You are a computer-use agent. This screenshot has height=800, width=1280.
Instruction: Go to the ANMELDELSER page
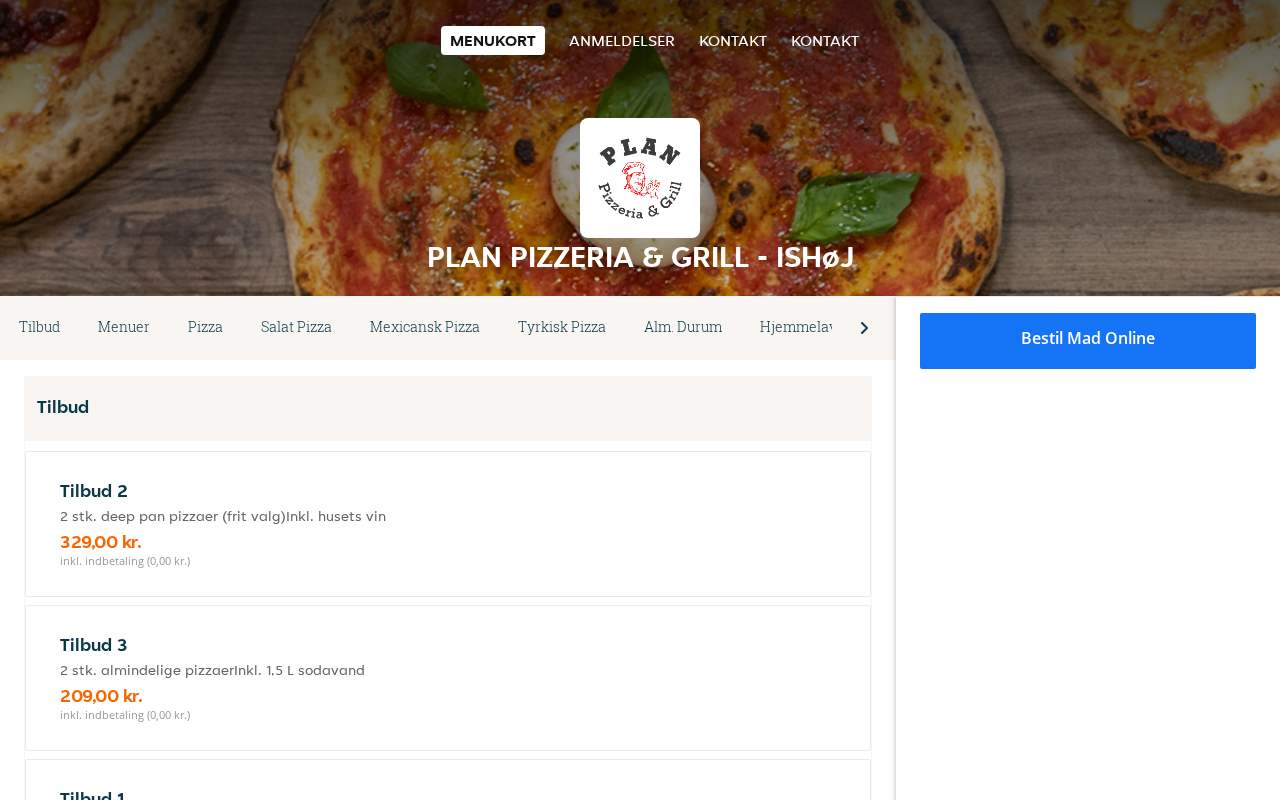(622, 41)
